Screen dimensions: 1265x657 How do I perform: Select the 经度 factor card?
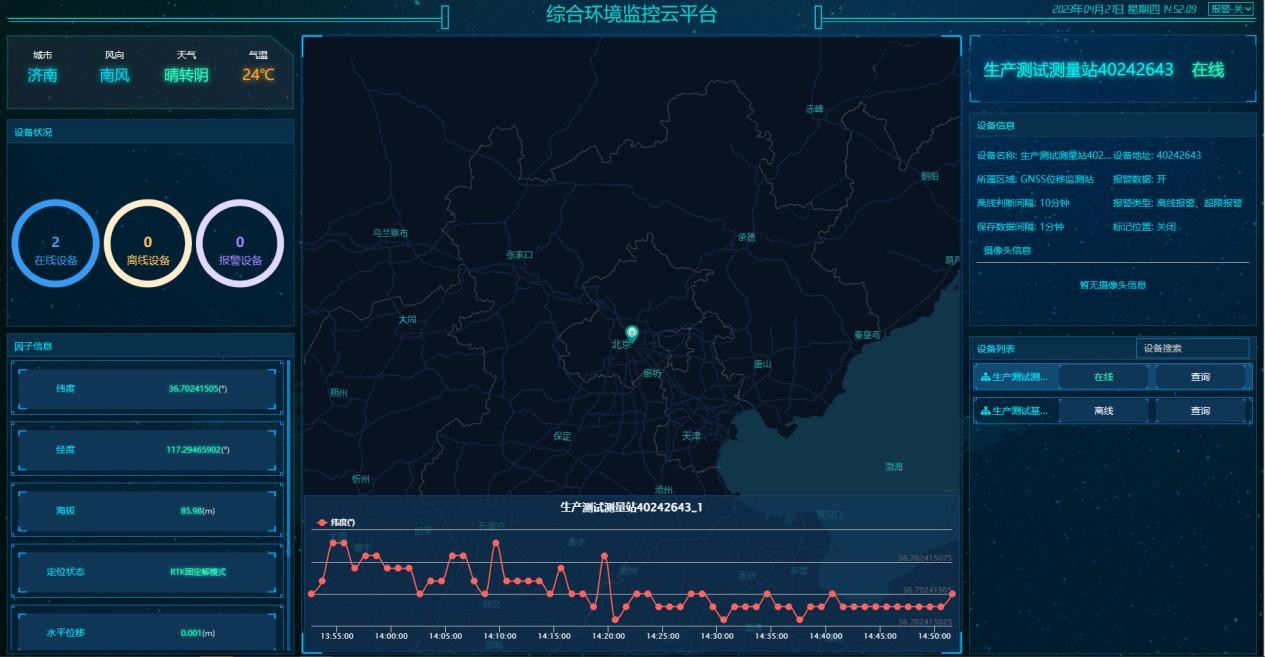pos(145,450)
